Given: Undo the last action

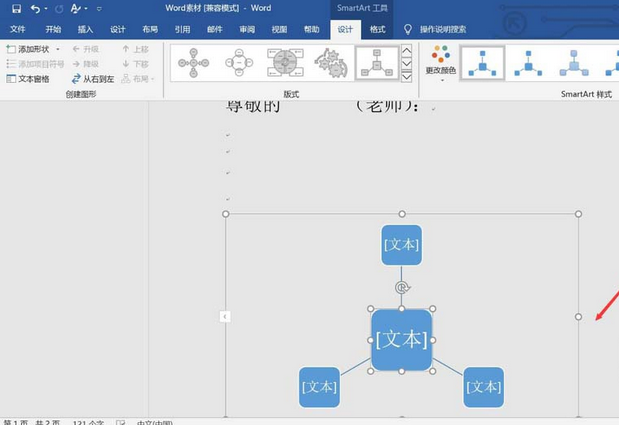Looking at the screenshot, I should pos(36,8).
